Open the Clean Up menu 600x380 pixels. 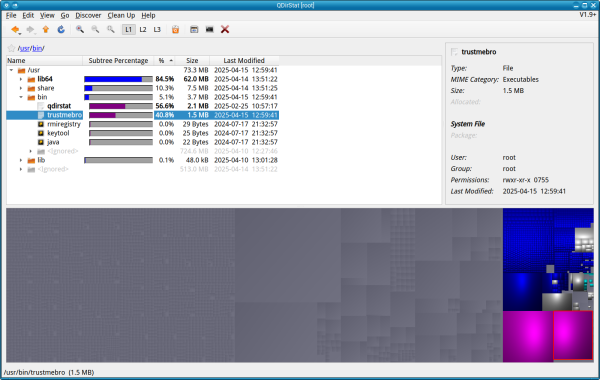(121, 15)
